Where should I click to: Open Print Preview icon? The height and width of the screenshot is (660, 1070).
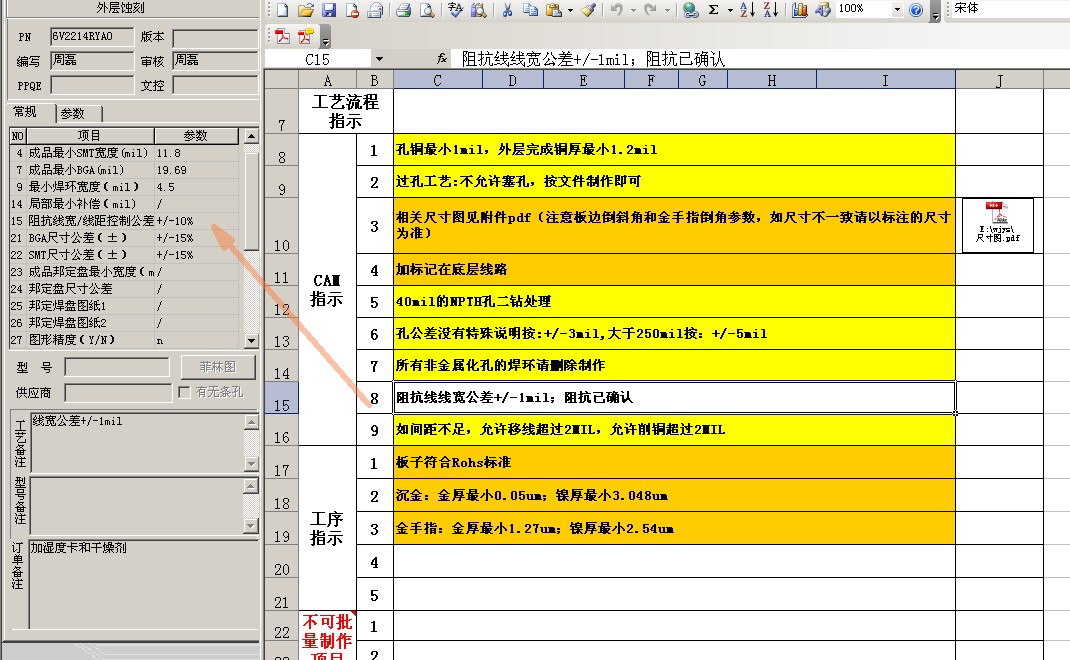coord(427,10)
